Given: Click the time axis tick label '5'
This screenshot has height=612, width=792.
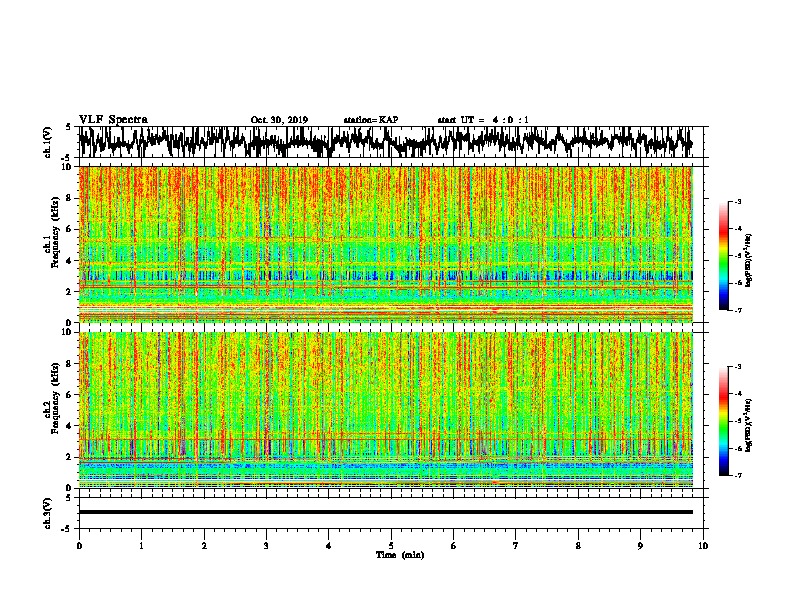Looking at the screenshot, I should [391, 546].
